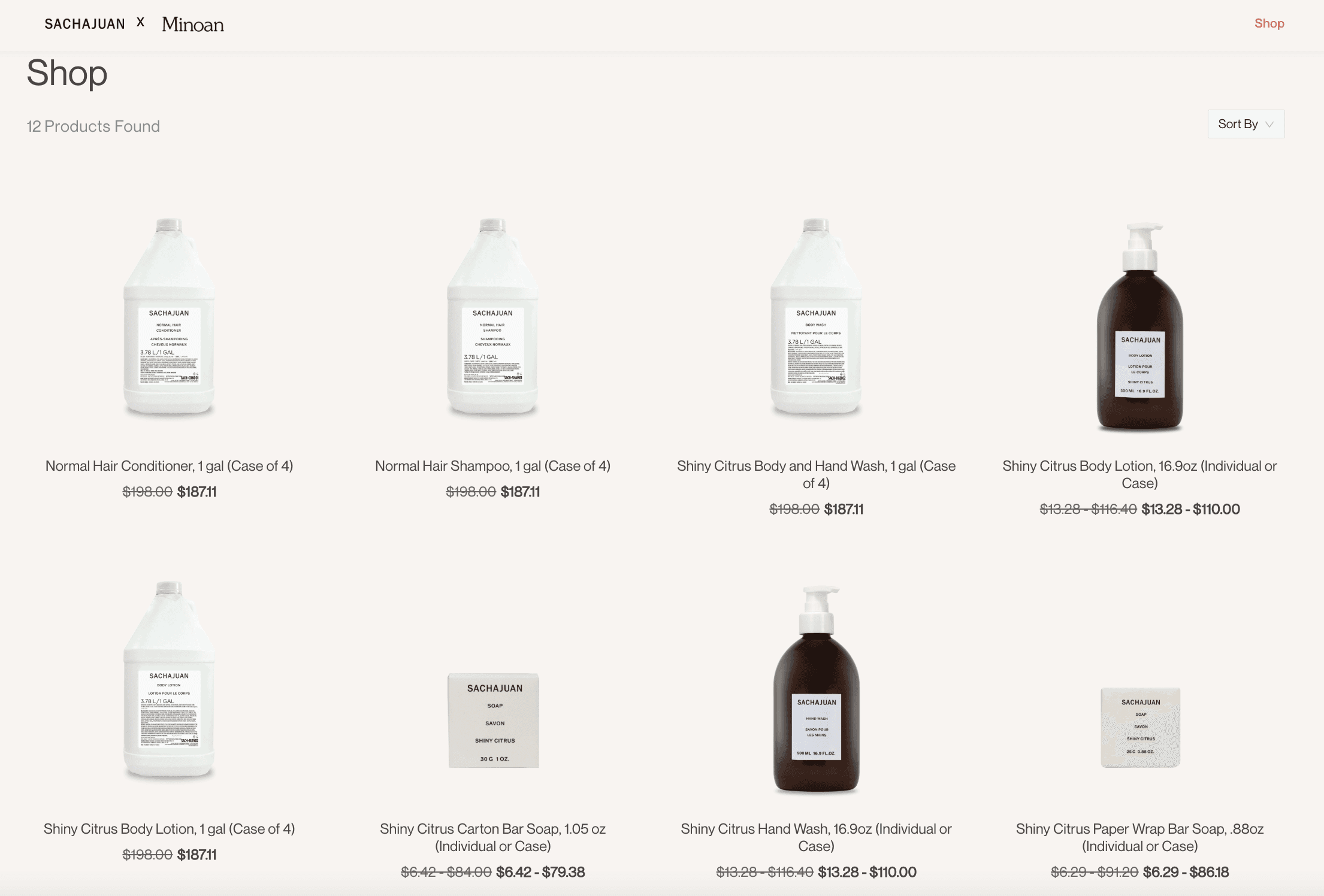Image resolution: width=1324 pixels, height=896 pixels.
Task: Open Normal Hair Conditioner gallon jug image
Action: tap(169, 316)
